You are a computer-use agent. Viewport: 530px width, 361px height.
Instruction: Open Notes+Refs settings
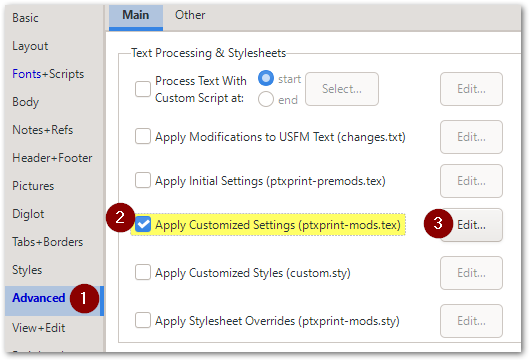click(x=43, y=130)
